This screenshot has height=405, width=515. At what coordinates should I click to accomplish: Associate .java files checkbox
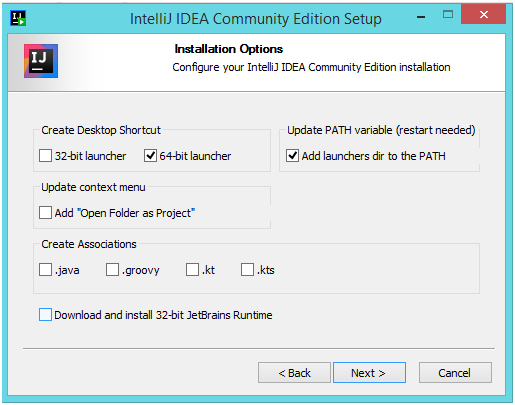[x=45, y=270]
